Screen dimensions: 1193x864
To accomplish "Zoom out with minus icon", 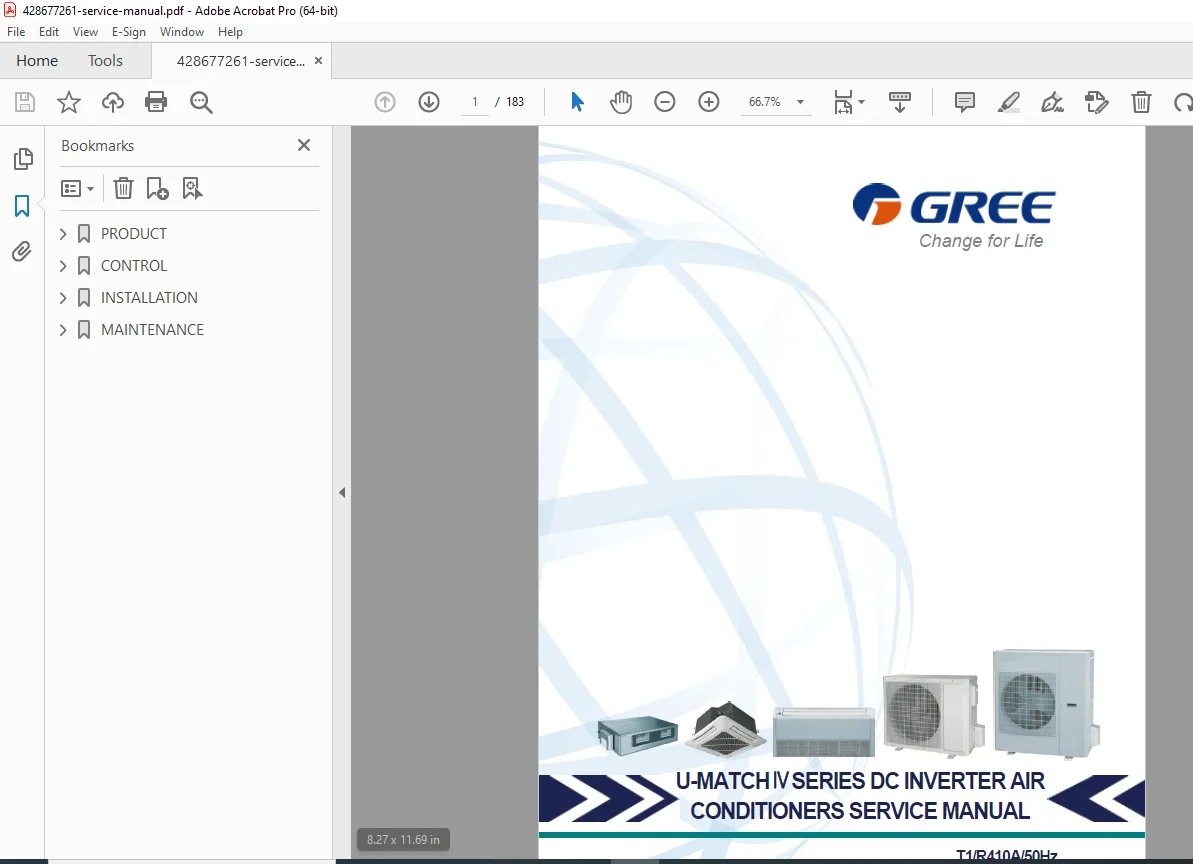I will [x=664, y=102].
